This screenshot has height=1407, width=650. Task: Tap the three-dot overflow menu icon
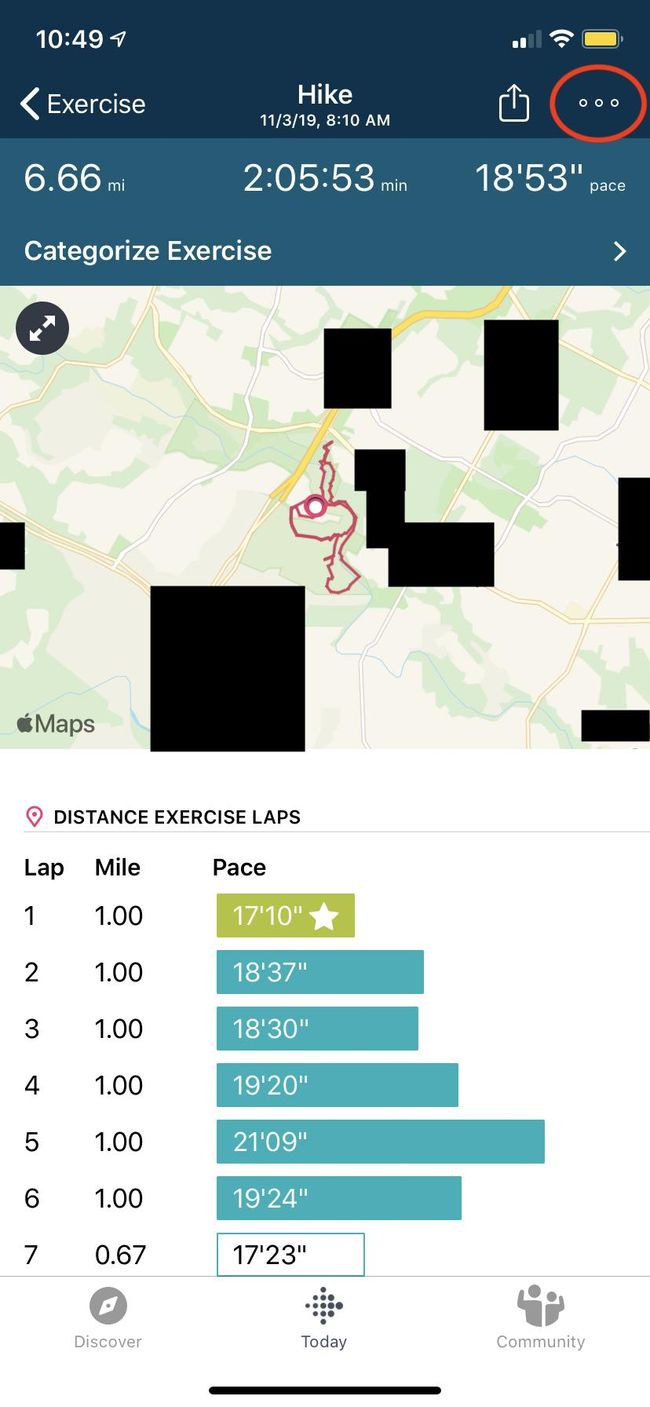pos(597,102)
